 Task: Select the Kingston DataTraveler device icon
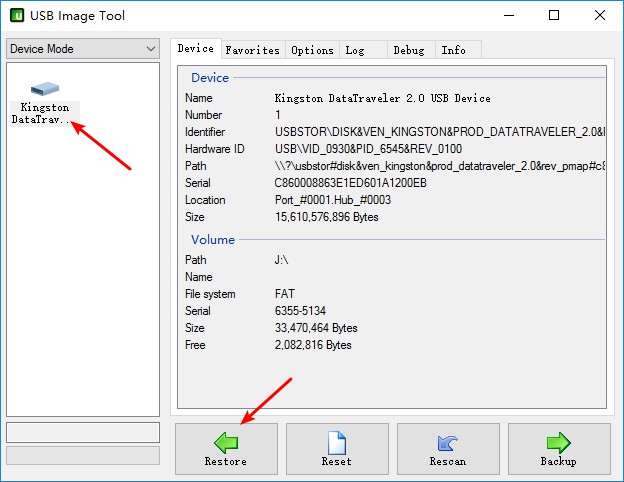(45, 103)
